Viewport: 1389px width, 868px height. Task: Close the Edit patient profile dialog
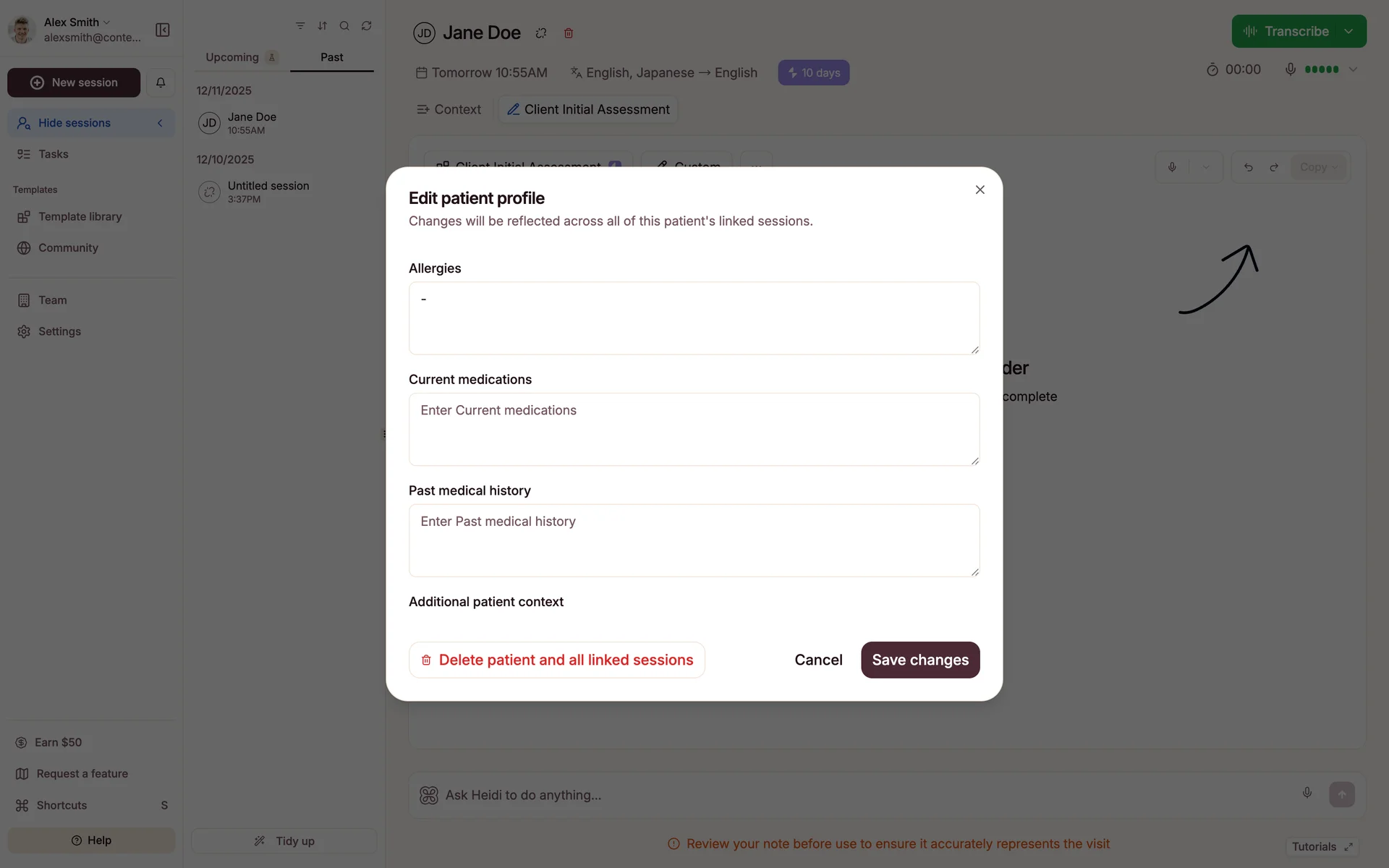pyautogui.click(x=980, y=190)
